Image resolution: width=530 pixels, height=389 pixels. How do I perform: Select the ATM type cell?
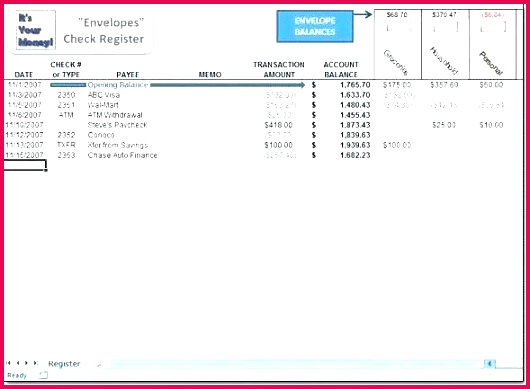[x=66, y=115]
